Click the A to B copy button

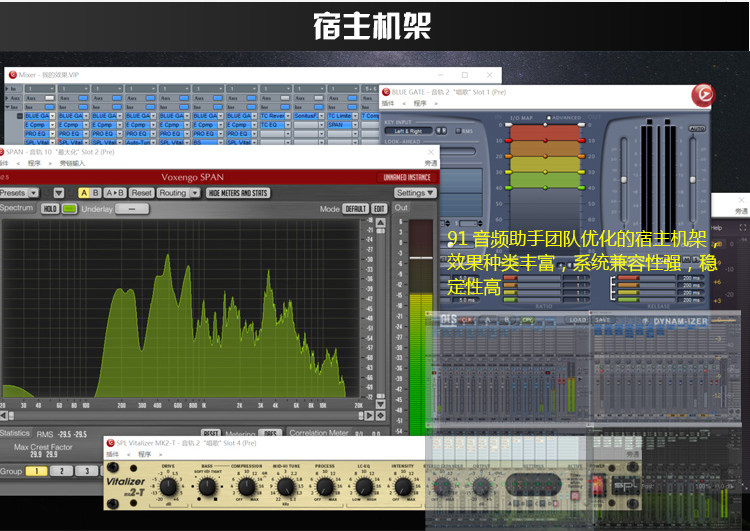(x=115, y=193)
